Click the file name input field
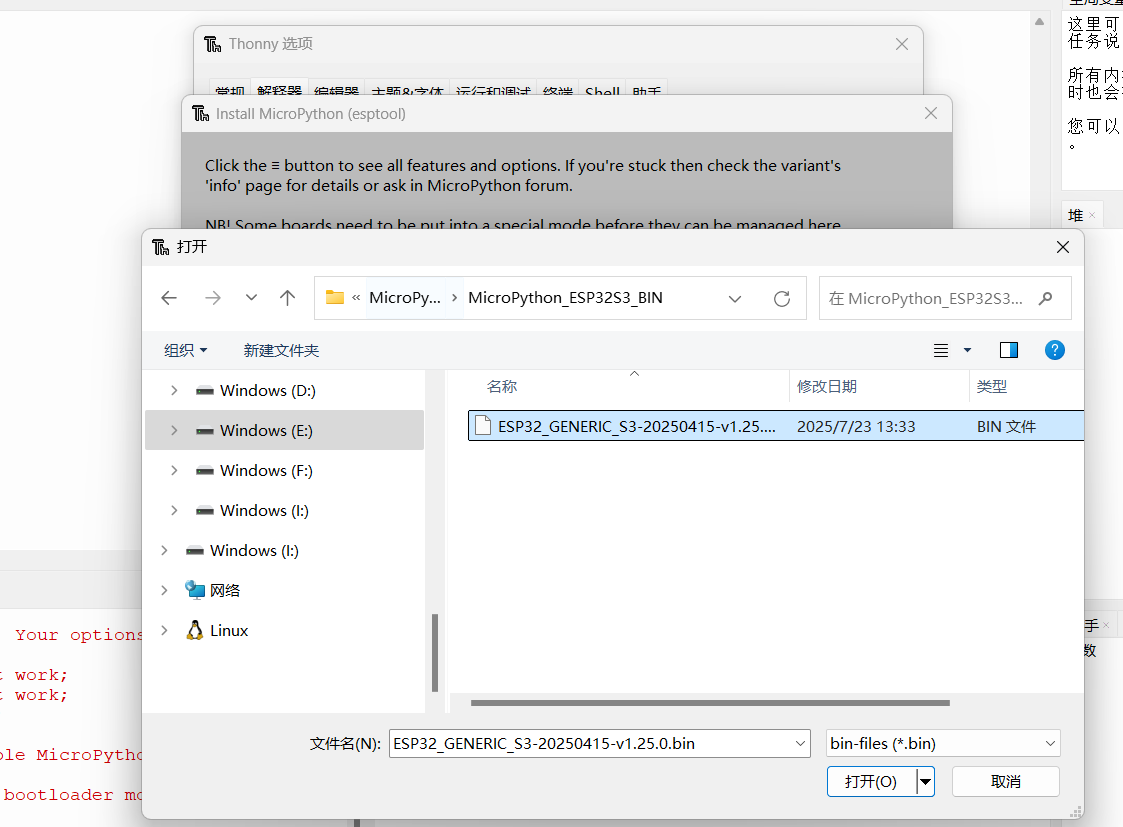The width and height of the screenshot is (1123, 827). click(x=592, y=743)
